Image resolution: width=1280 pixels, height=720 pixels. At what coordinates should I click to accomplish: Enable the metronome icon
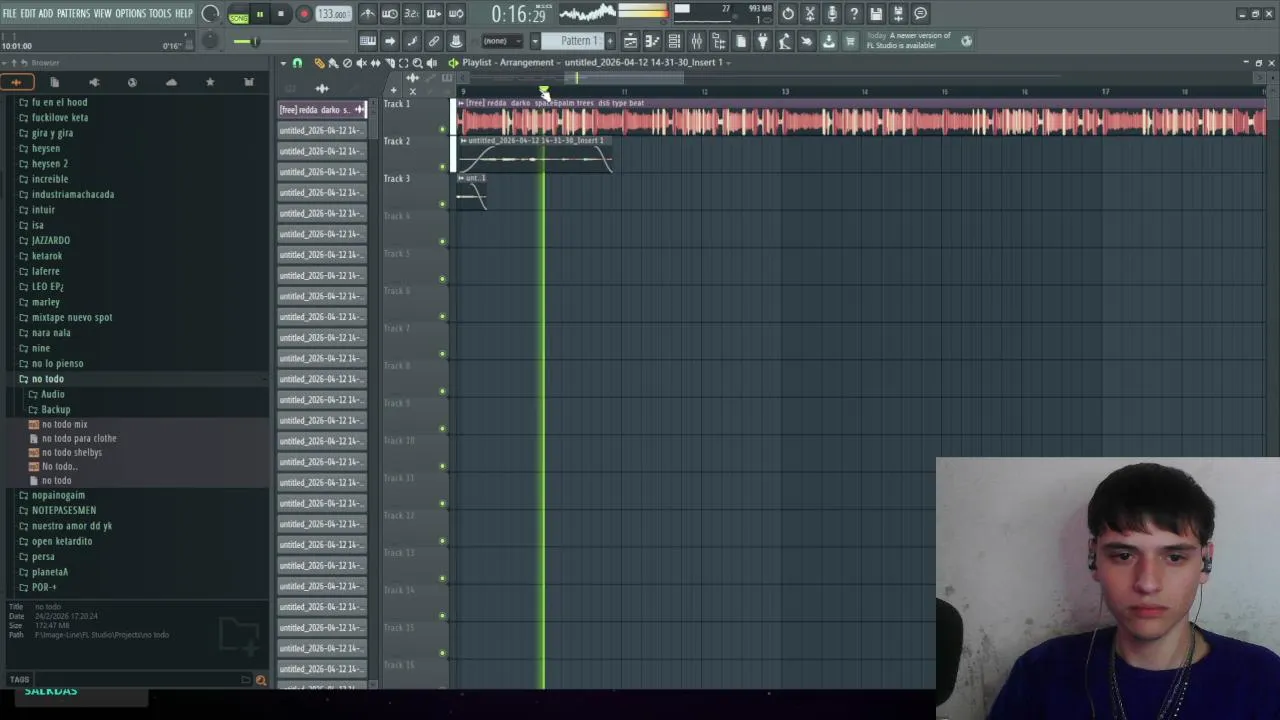click(x=368, y=13)
